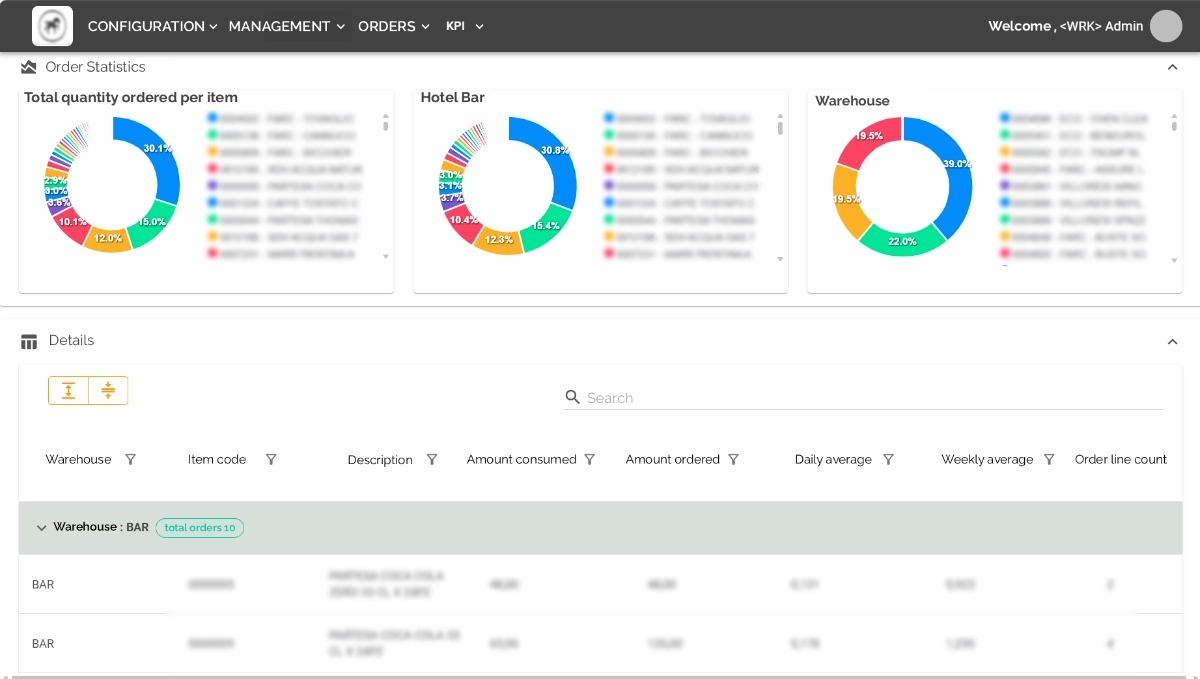Viewport: 1200px width, 679px height.
Task: Click the expand all rows icon
Action: tap(68, 390)
